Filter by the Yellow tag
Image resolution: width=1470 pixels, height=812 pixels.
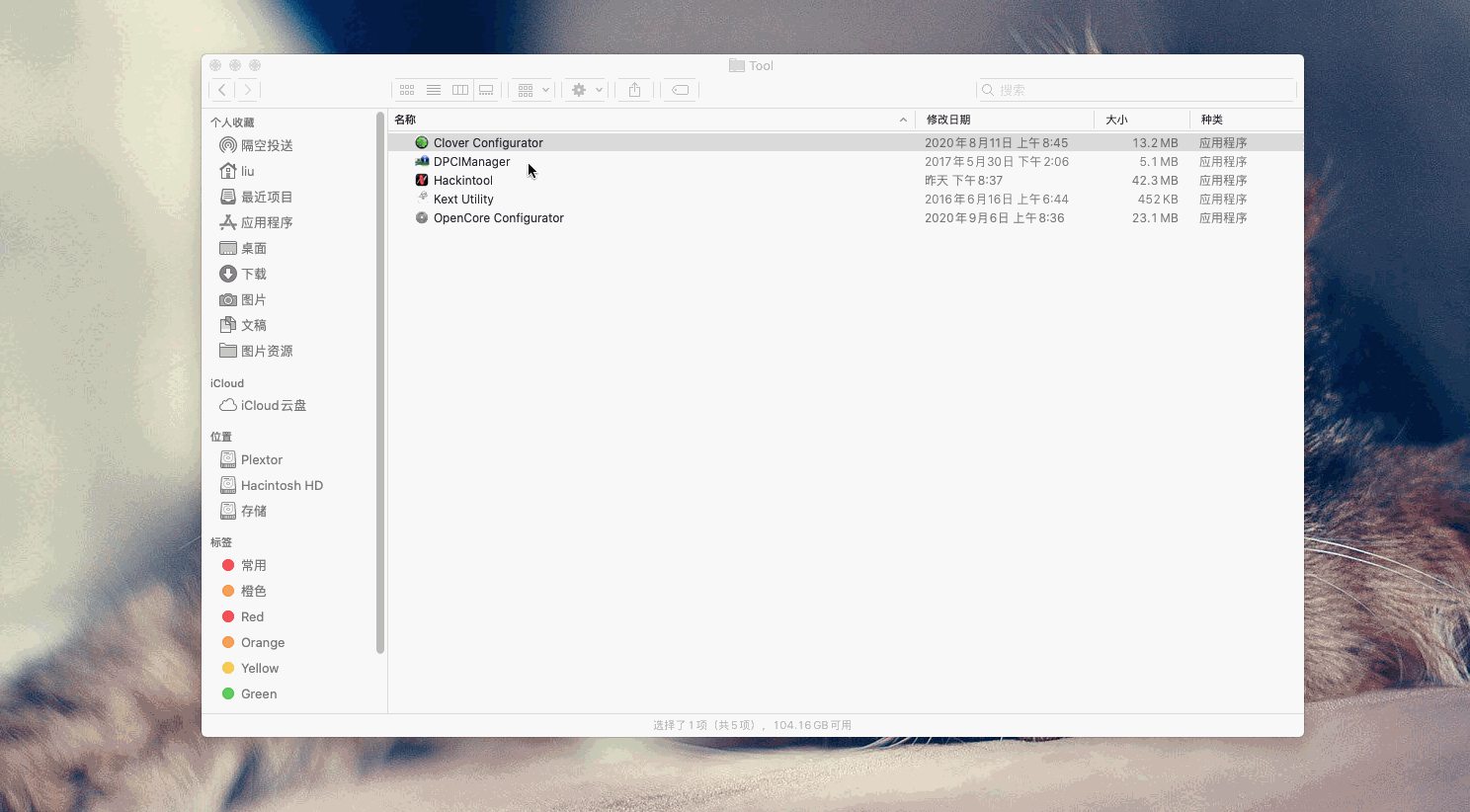tap(250, 668)
